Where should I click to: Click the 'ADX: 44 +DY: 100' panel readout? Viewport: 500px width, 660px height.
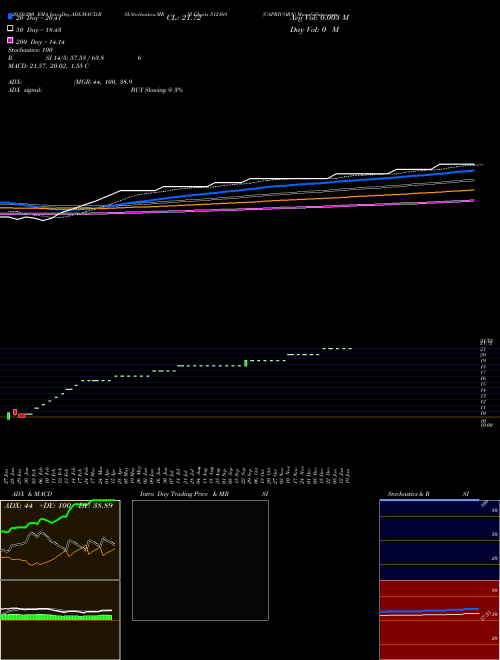click(x=37, y=505)
